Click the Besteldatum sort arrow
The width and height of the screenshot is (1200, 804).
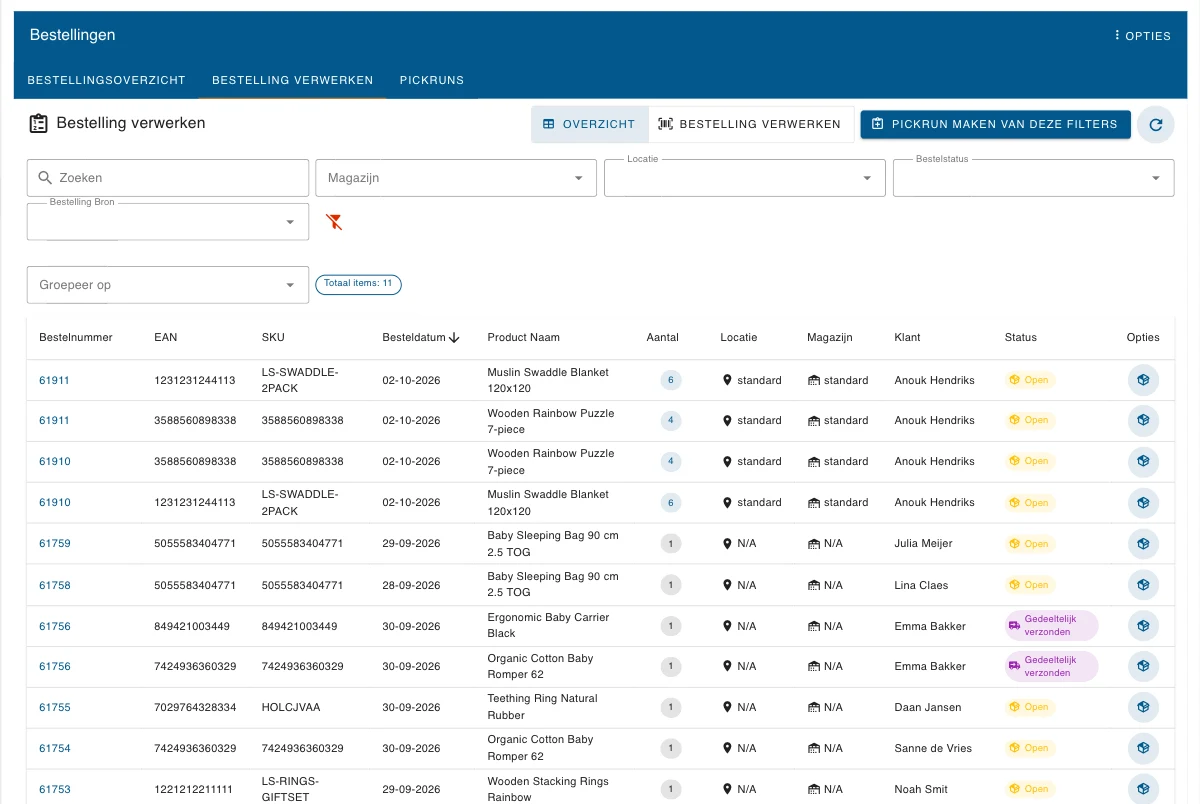tap(454, 338)
